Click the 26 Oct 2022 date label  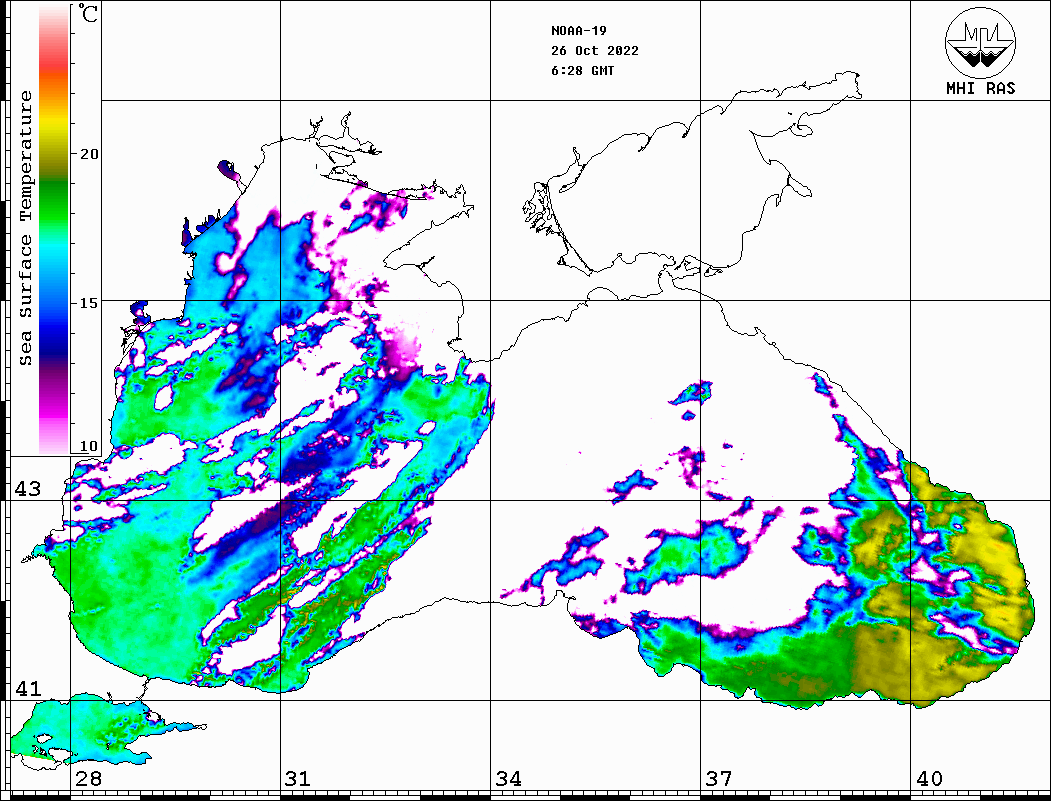pyautogui.click(x=594, y=51)
